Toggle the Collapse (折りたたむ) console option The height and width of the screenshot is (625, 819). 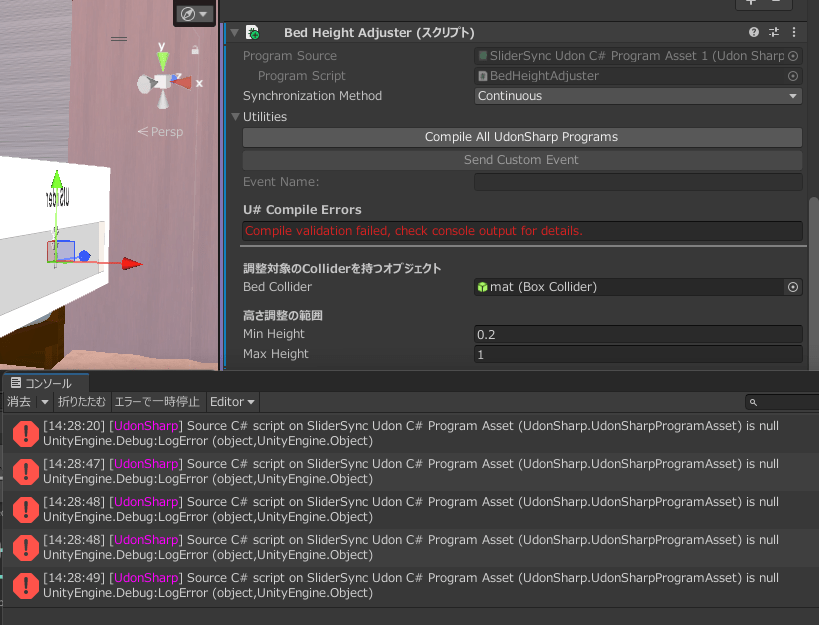(80, 402)
